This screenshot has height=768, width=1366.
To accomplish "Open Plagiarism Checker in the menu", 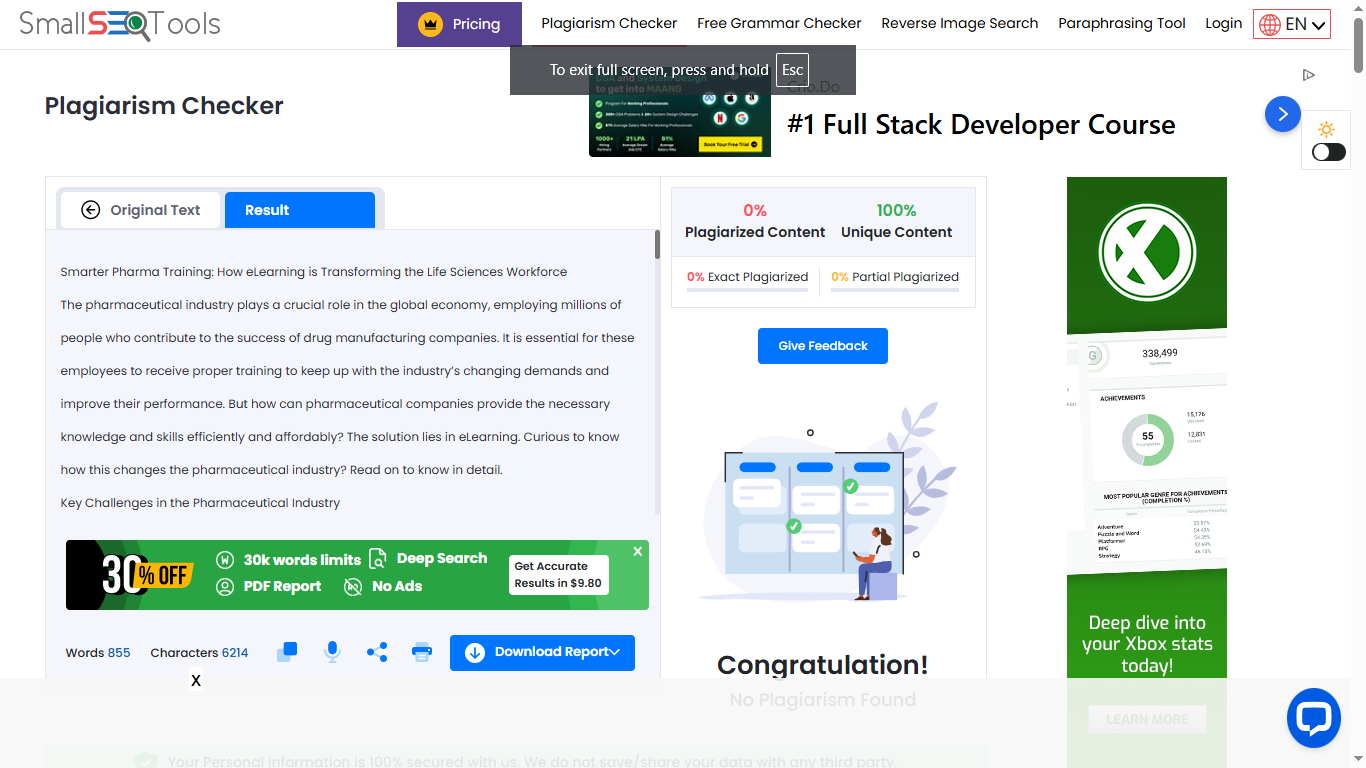I will pyautogui.click(x=609, y=23).
